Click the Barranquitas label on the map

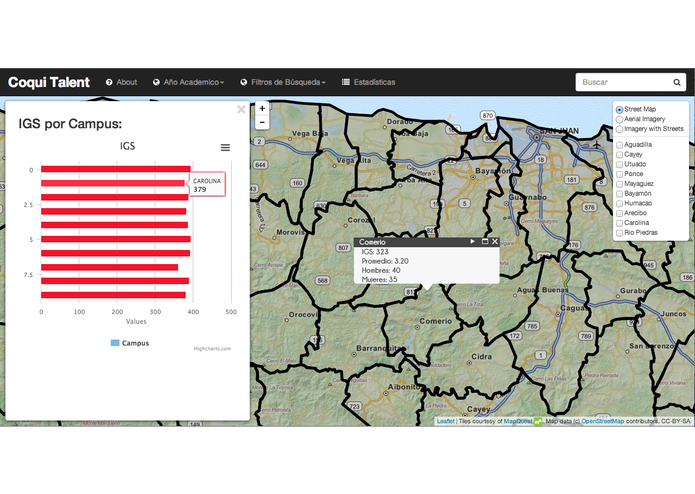click(x=380, y=349)
